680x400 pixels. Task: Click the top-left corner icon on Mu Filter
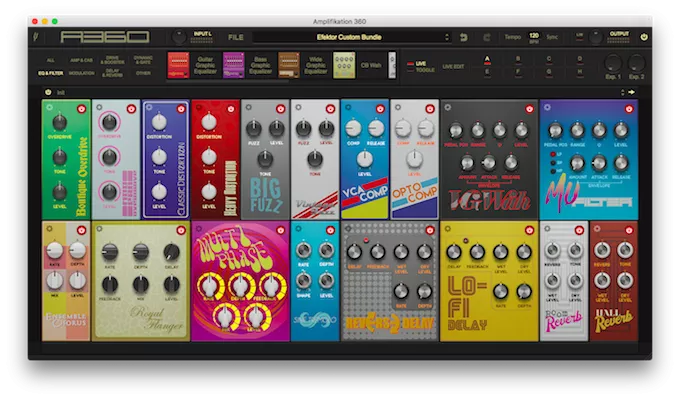coord(547,107)
